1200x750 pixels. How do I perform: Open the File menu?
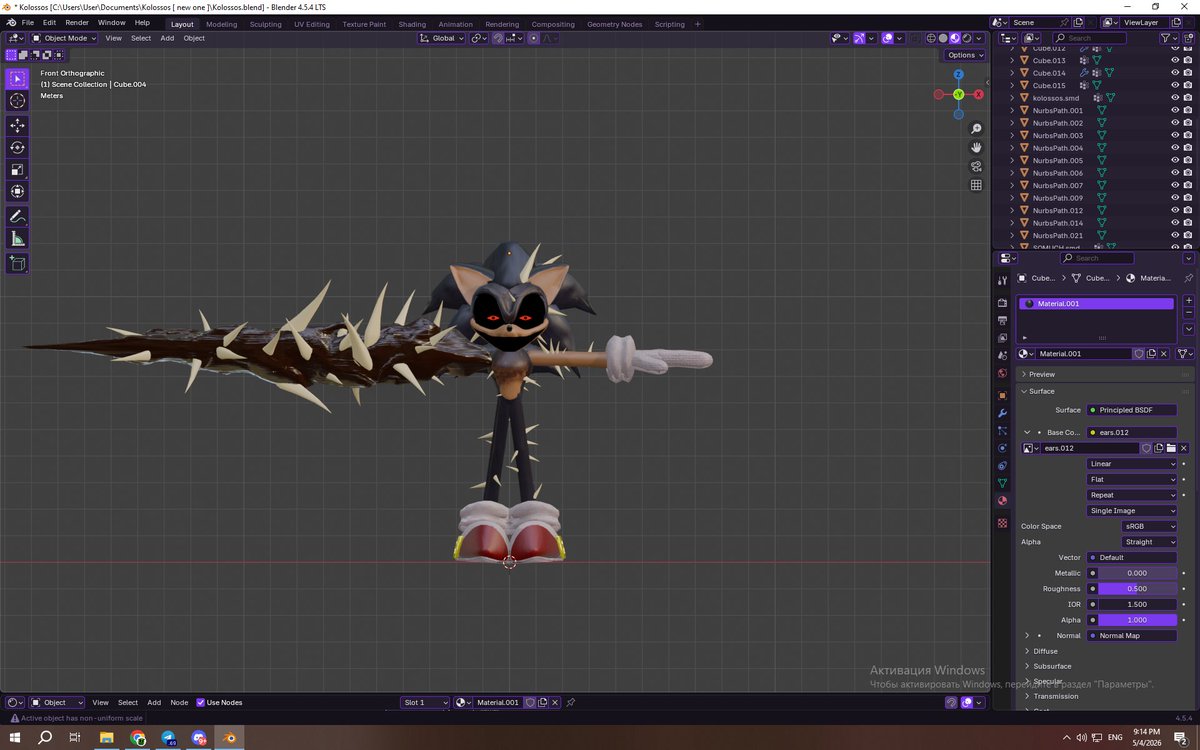[x=27, y=22]
